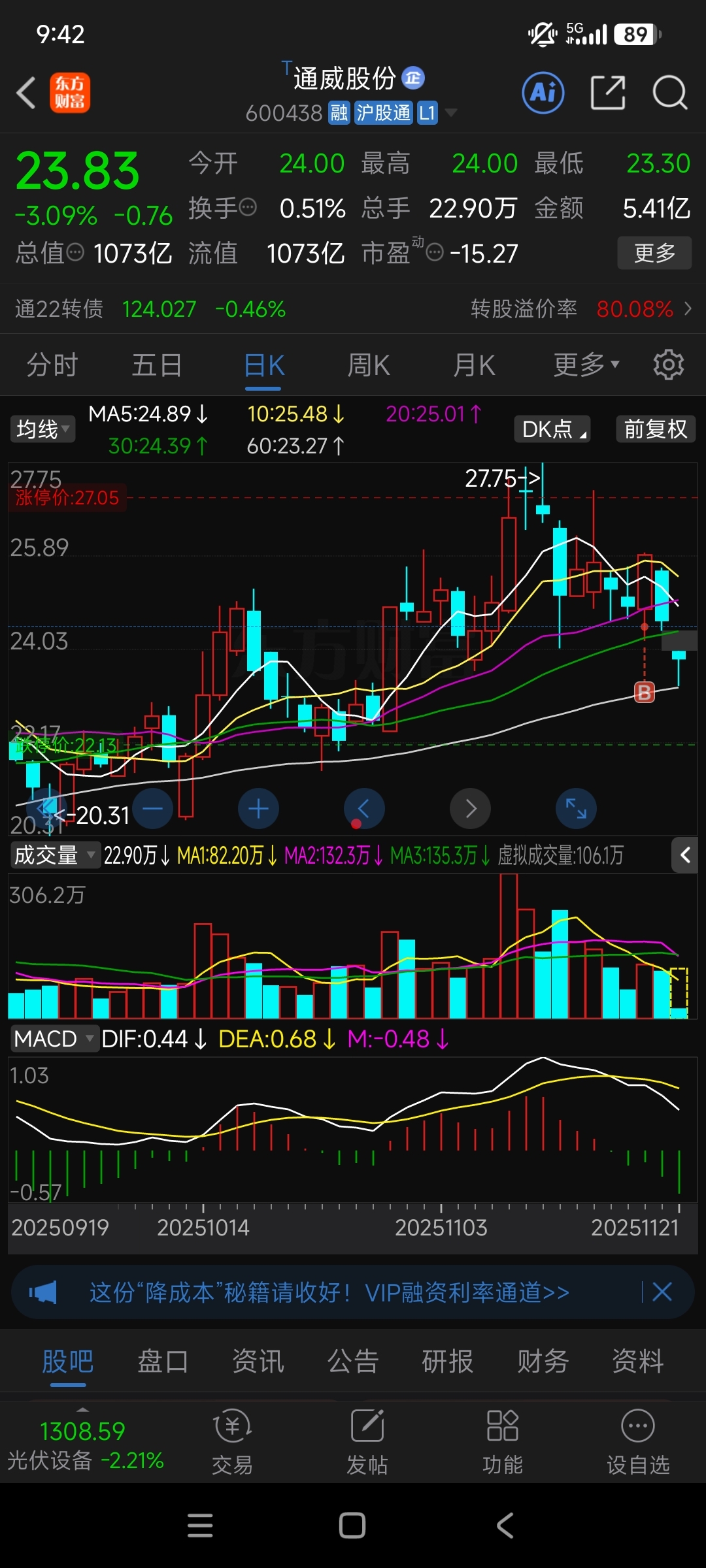Image resolution: width=706 pixels, height=1568 pixels.
Task: Switch to 分时 chart tab
Action: tap(52, 365)
